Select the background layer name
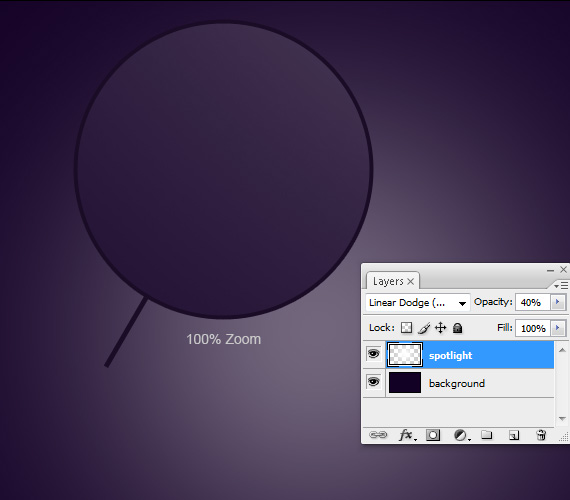The height and width of the screenshot is (500, 570). [x=457, y=383]
